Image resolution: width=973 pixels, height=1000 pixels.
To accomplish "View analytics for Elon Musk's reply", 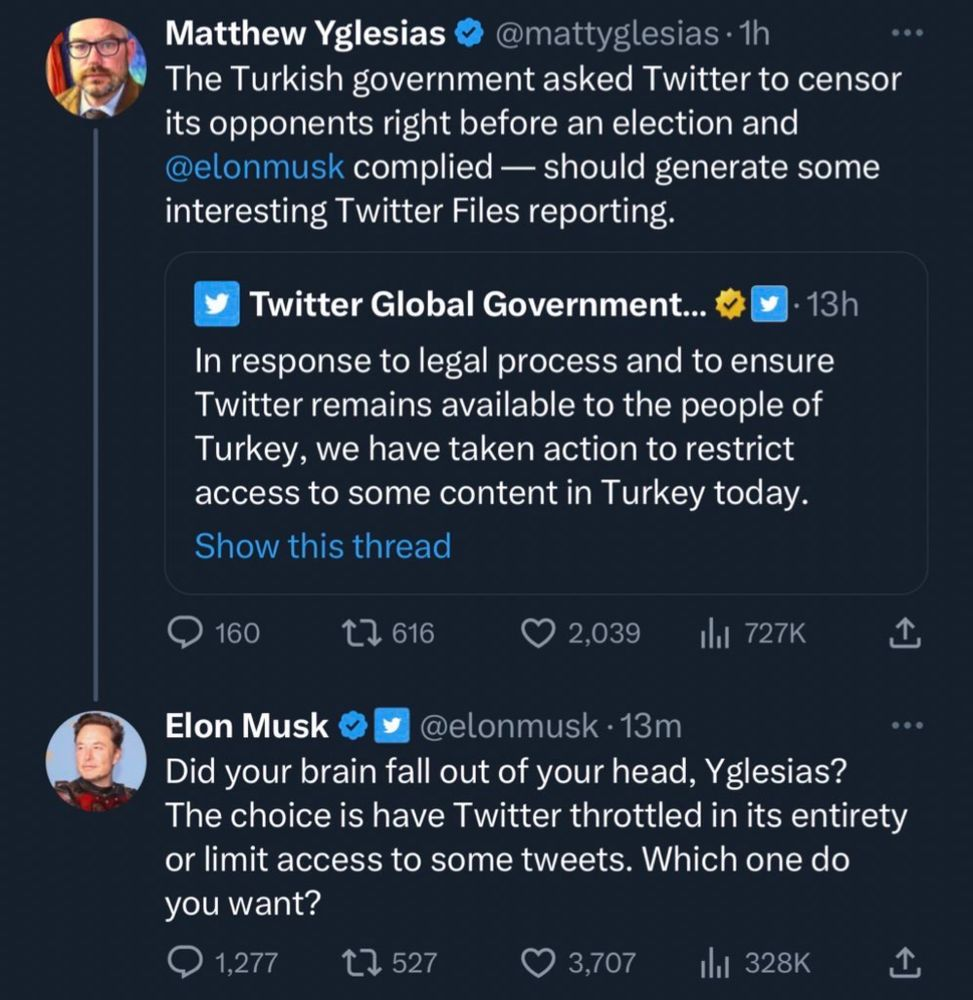I will pyautogui.click(x=715, y=963).
